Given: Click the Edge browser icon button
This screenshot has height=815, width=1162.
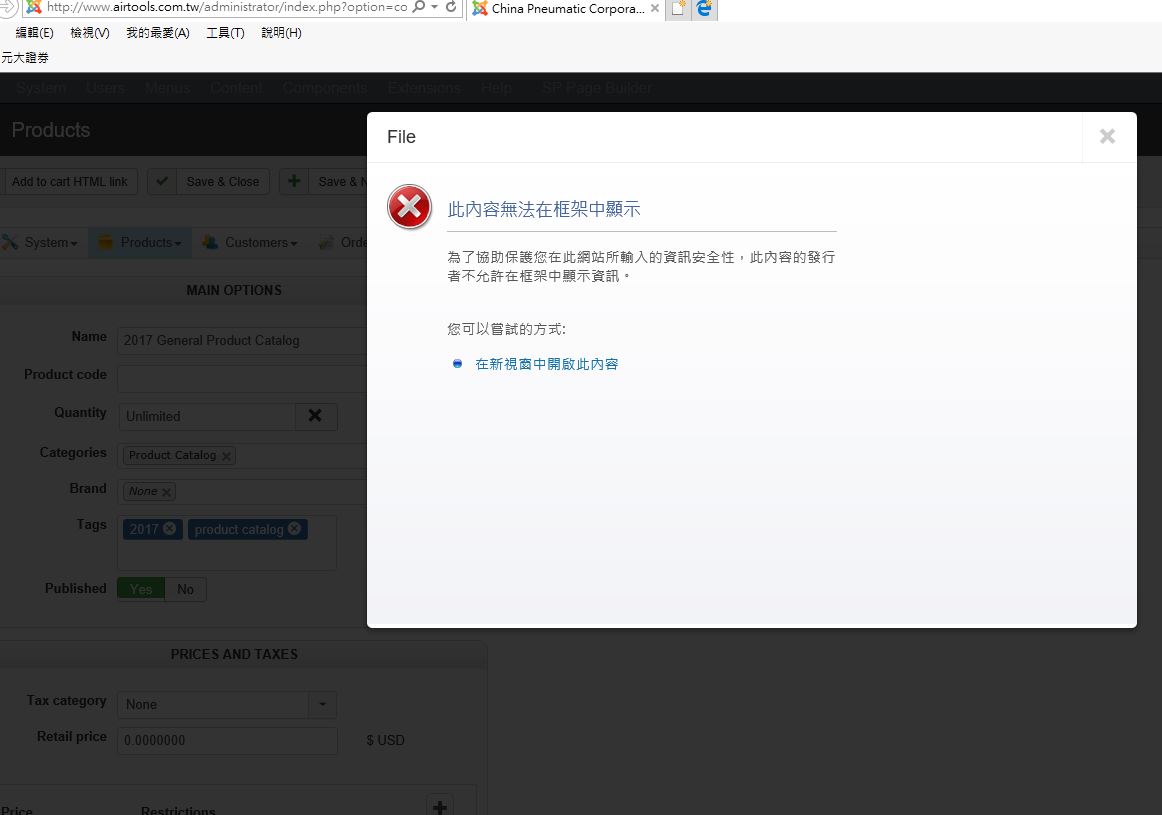Looking at the screenshot, I should coord(704,8).
